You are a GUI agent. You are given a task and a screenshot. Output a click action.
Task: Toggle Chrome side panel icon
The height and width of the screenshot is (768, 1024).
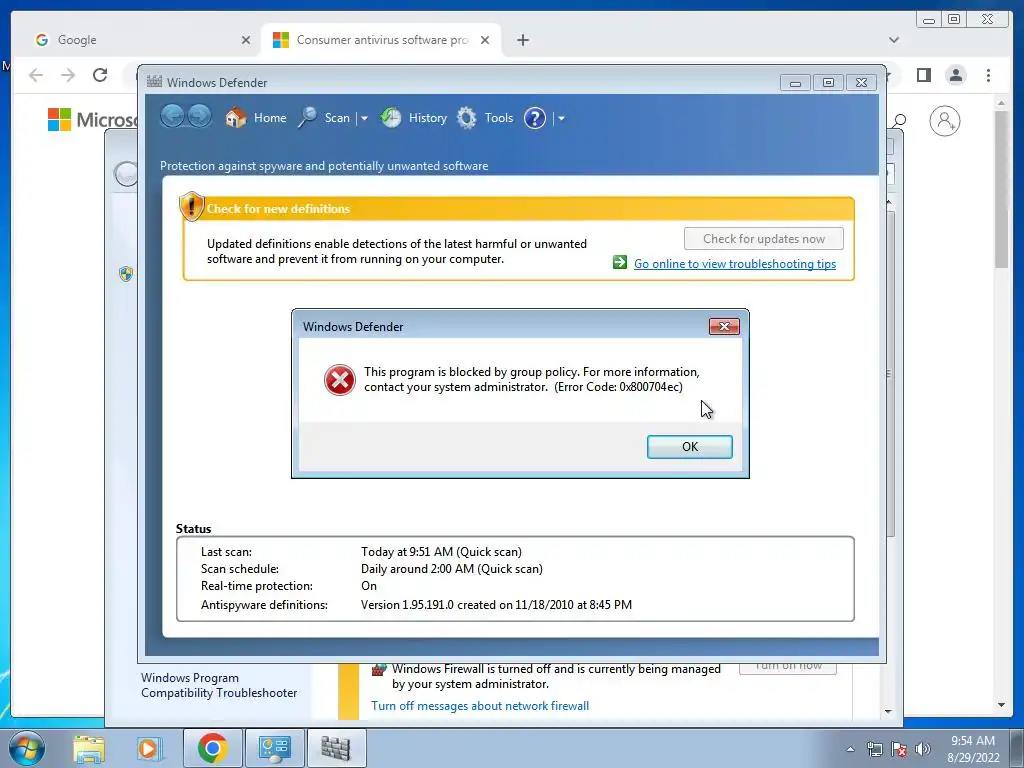pyautogui.click(x=923, y=75)
